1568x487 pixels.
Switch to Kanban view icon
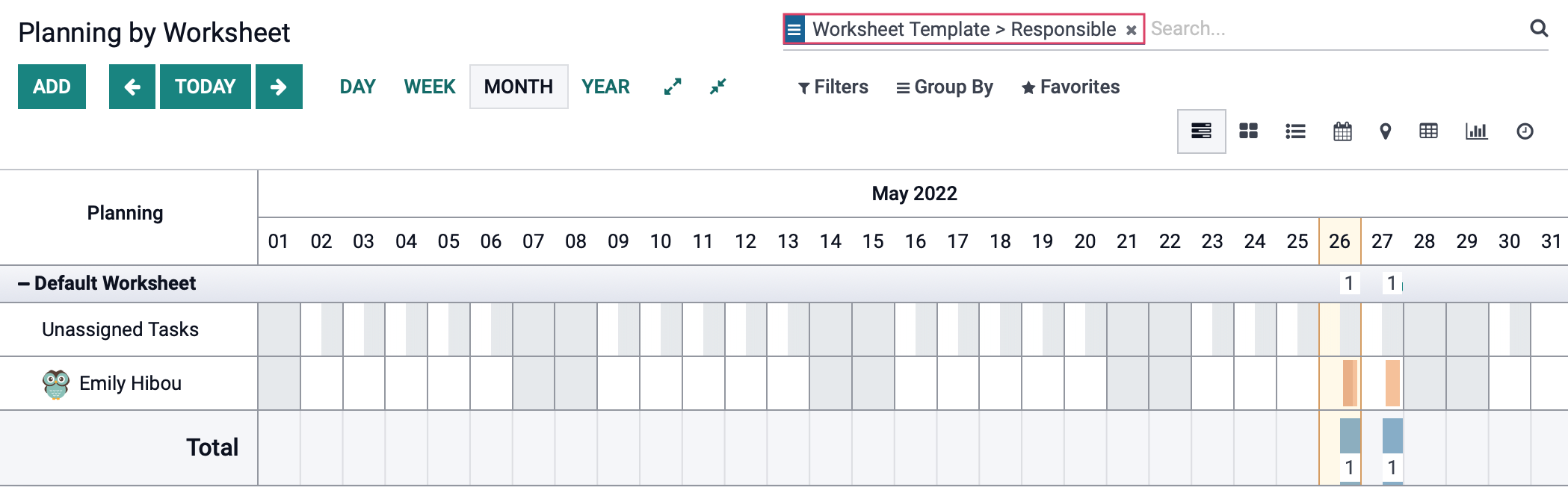(x=1248, y=131)
